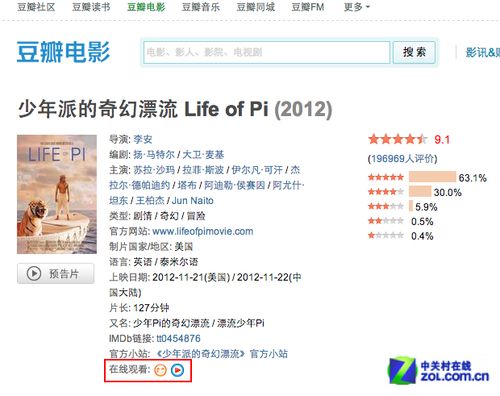This screenshot has width=500, height=396.
Task: Go to 豆瓣音乐 in top navigation
Action: 201,7
